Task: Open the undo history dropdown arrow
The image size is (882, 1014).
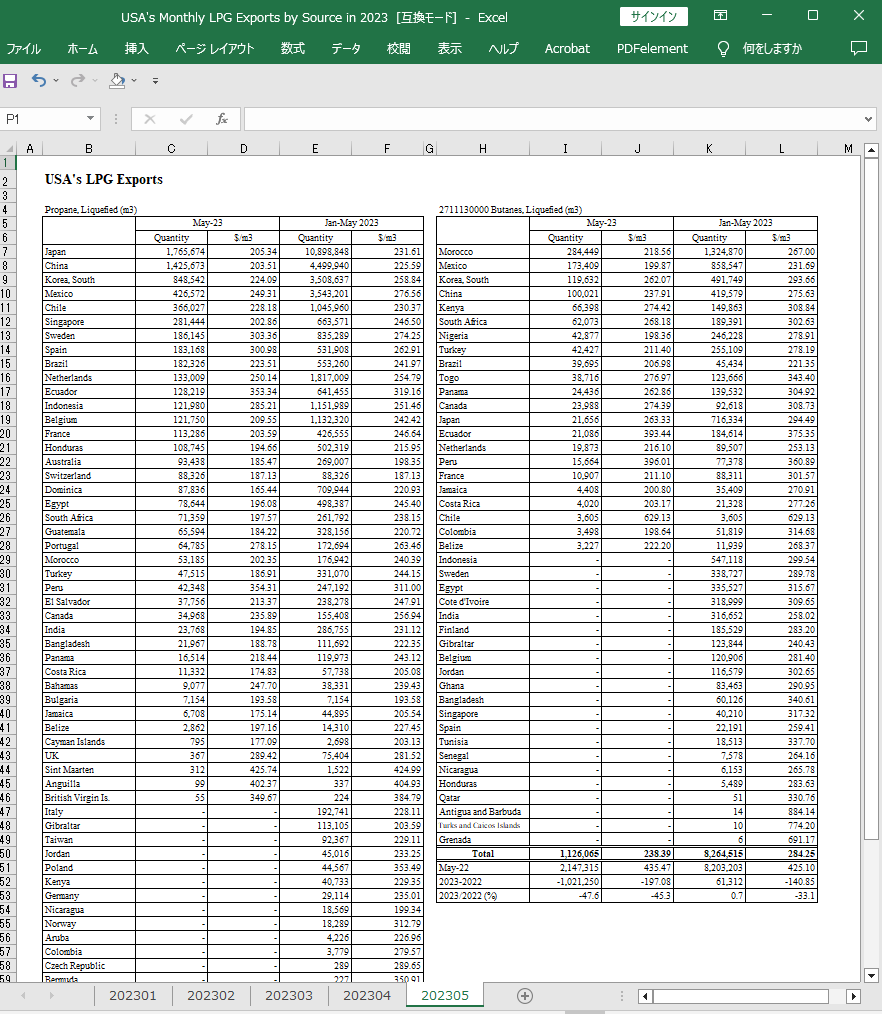Action: [56, 81]
